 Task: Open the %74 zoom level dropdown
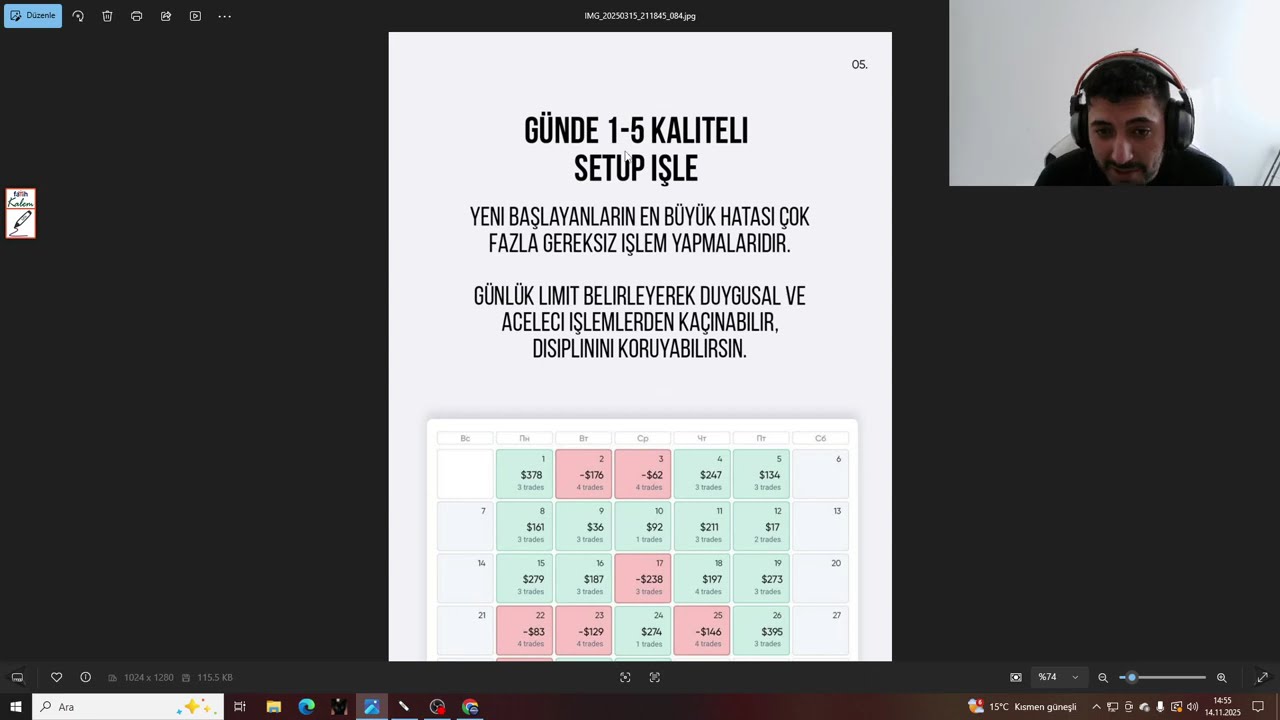(x=1058, y=677)
